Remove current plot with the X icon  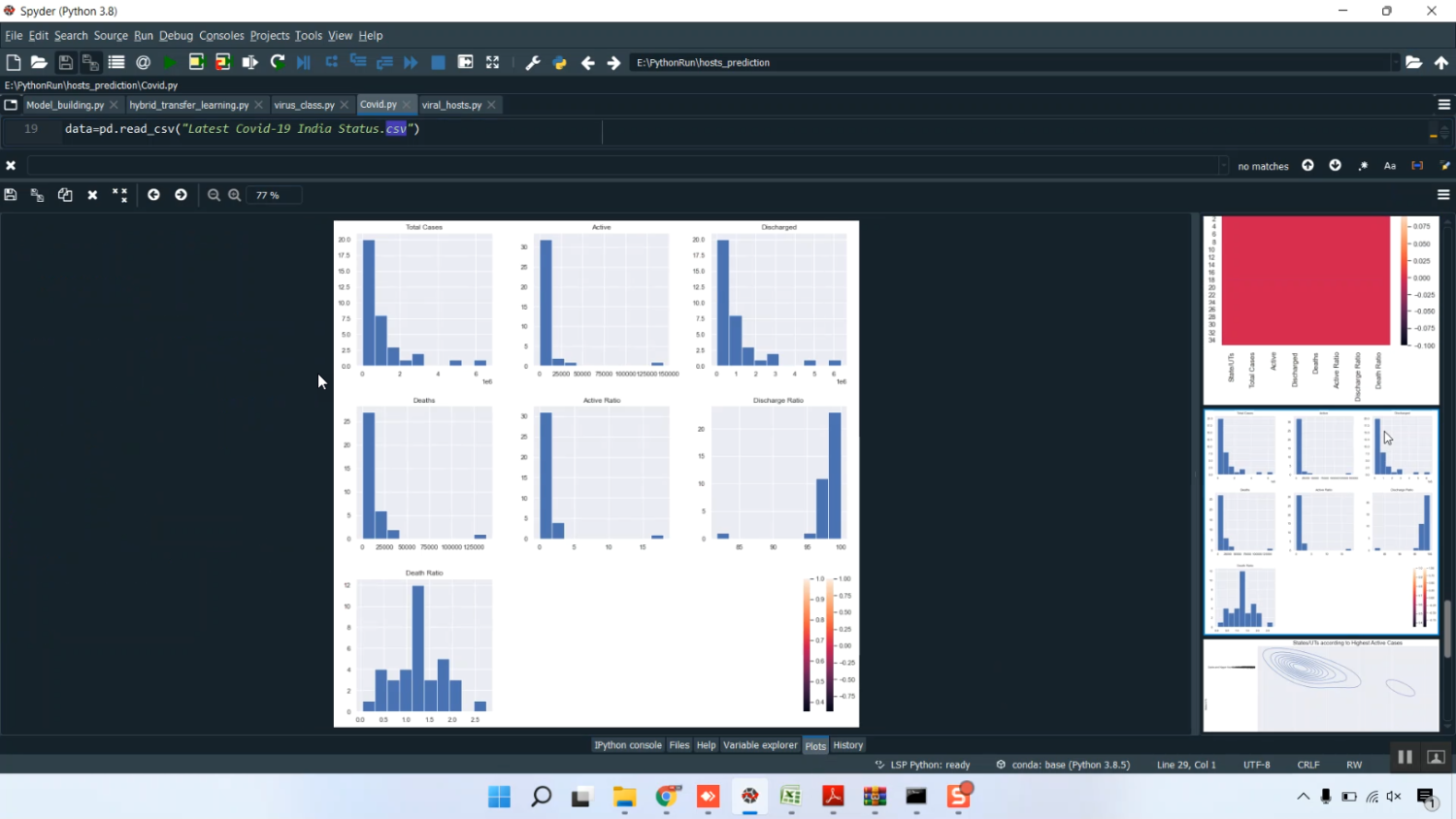coord(92,195)
